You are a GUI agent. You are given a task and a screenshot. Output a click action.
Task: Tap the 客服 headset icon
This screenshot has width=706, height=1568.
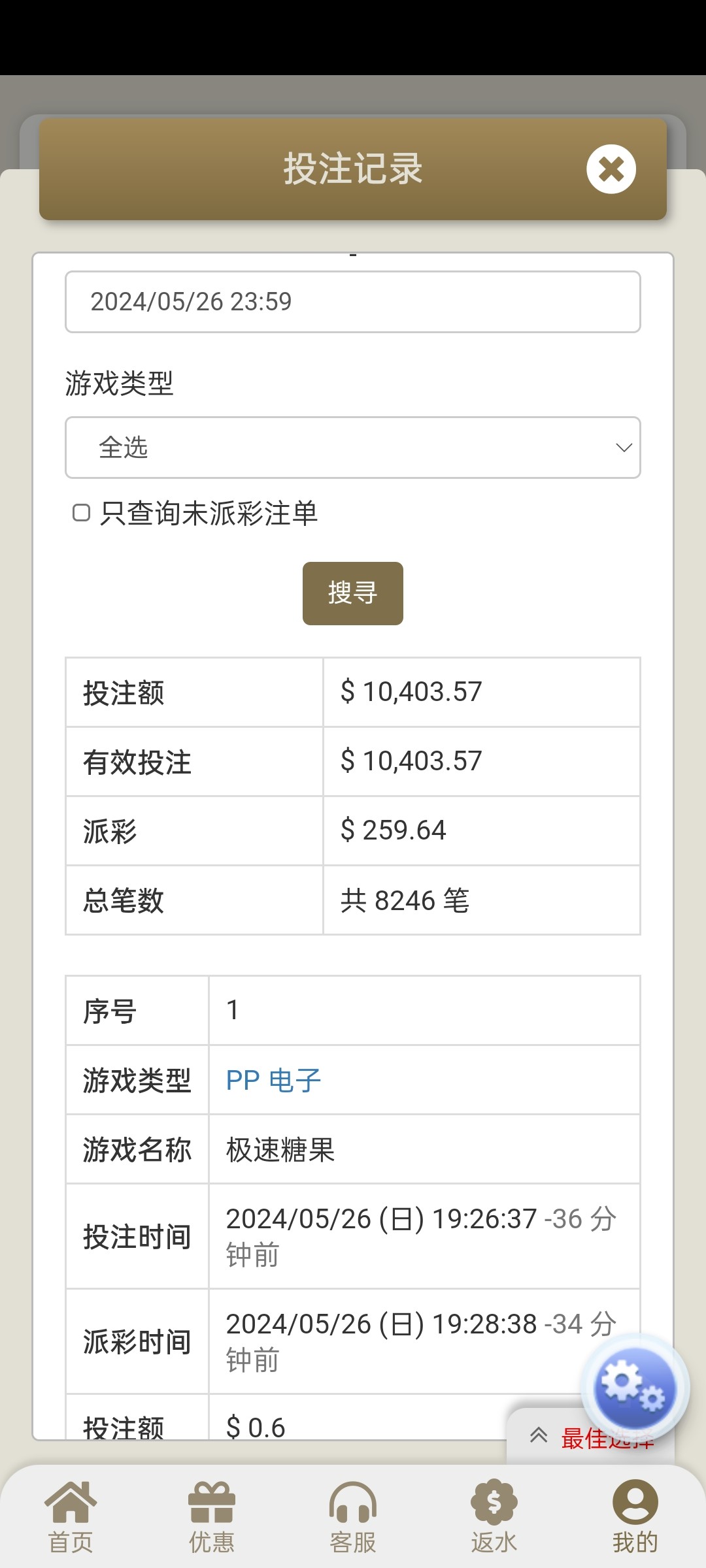click(x=353, y=1502)
